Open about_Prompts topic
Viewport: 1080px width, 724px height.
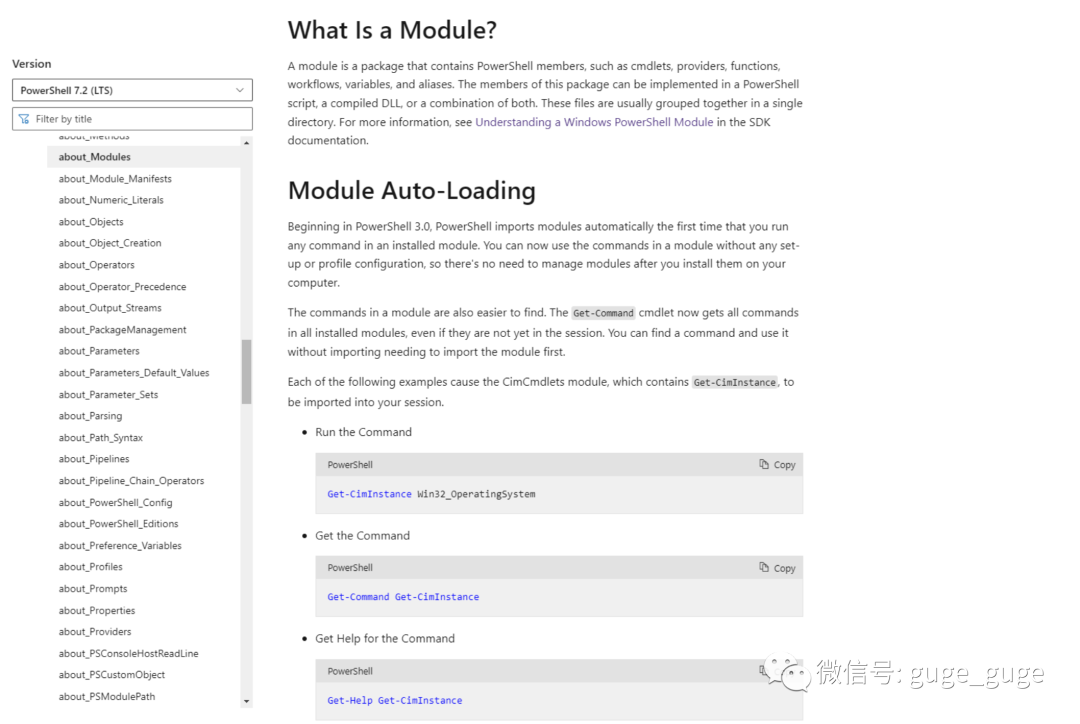(x=92, y=589)
